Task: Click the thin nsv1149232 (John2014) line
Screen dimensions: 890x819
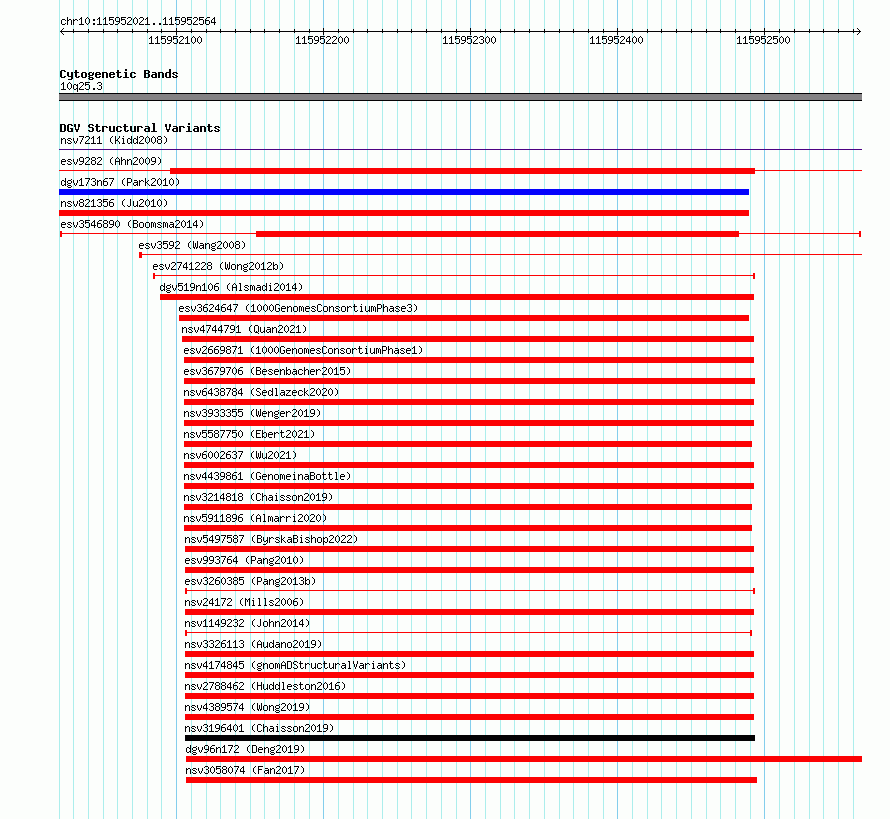Action: 469,633
